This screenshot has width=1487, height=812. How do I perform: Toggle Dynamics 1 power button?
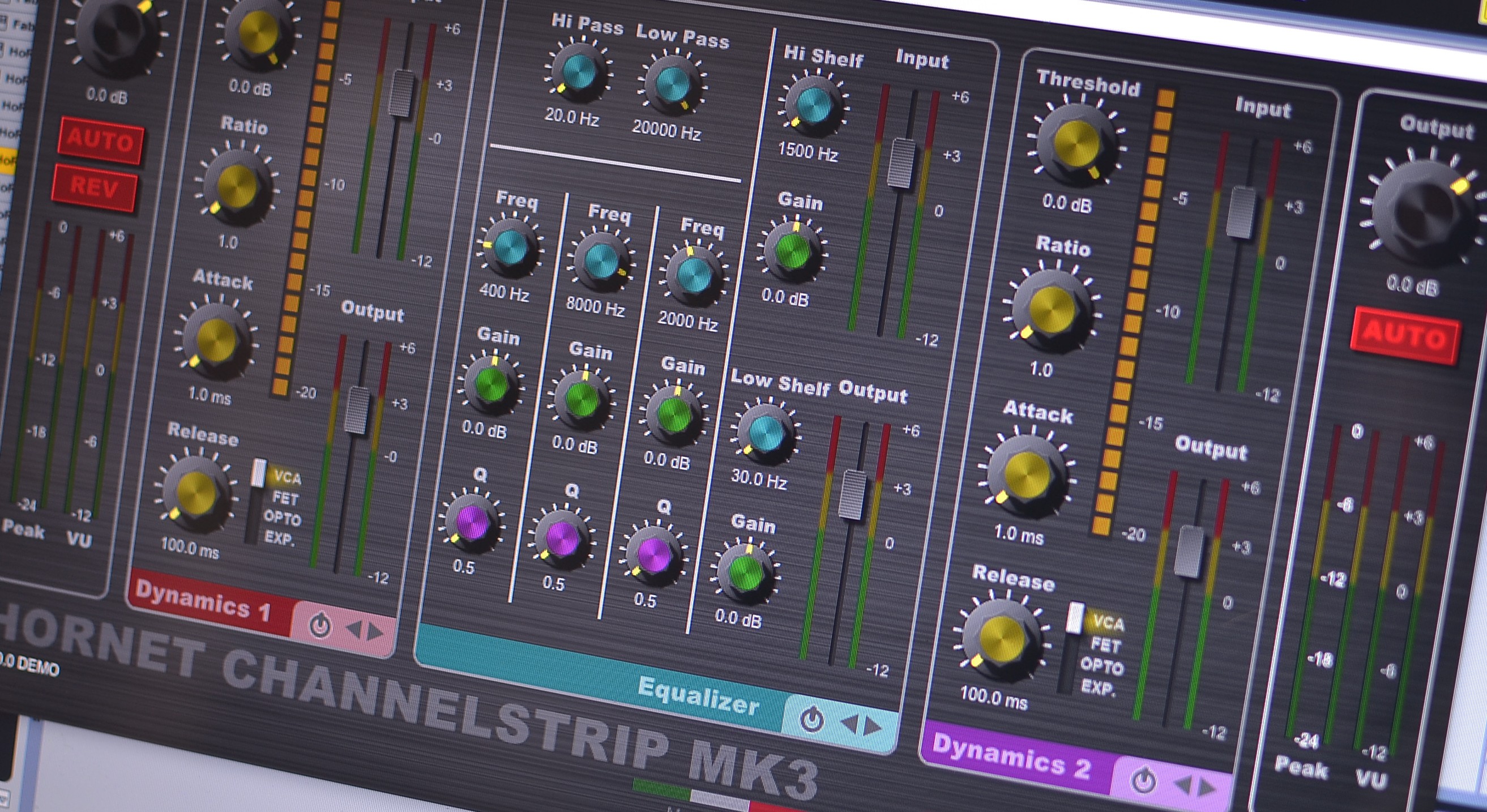[320, 626]
